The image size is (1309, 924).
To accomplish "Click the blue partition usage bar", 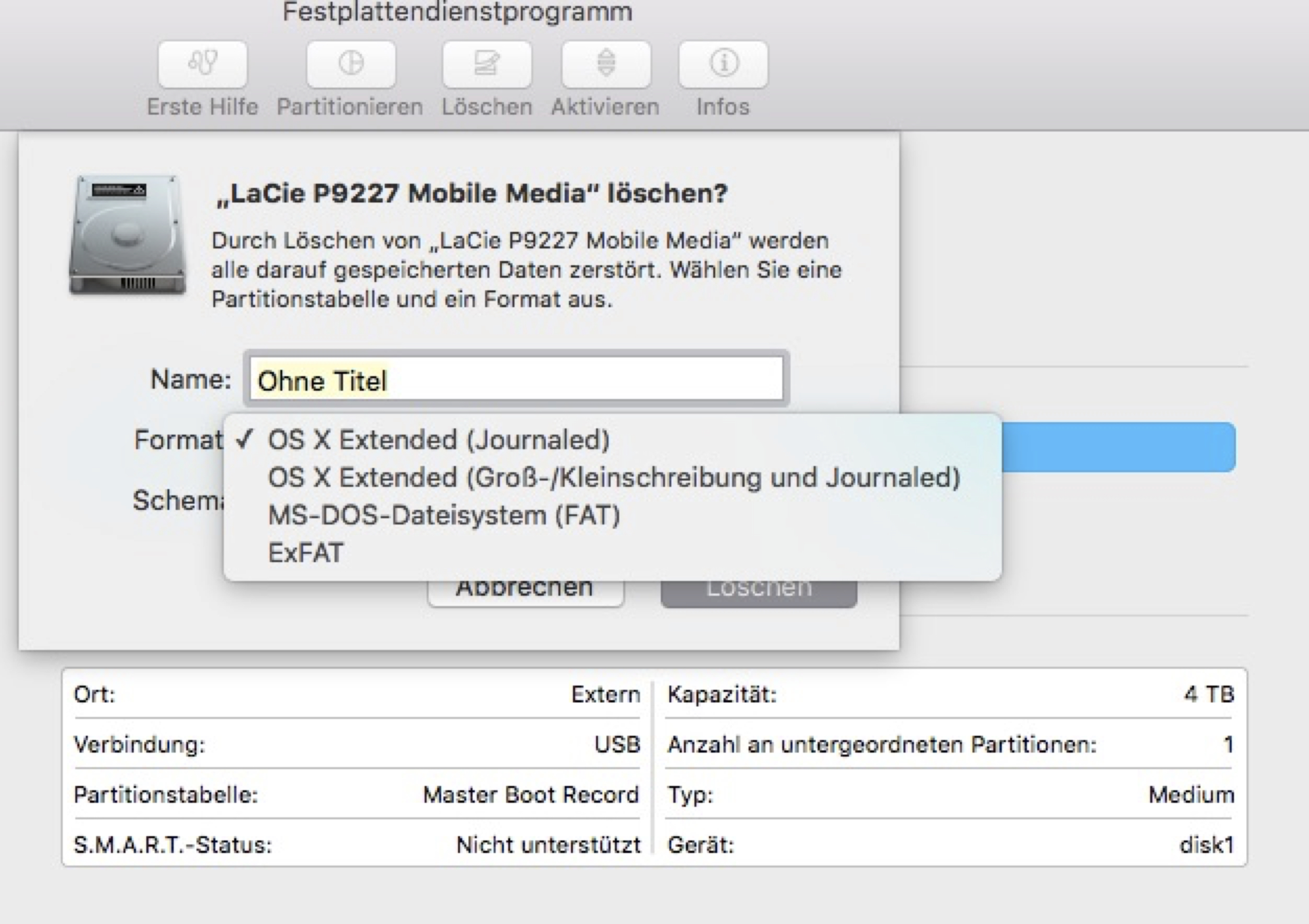I will (1119, 447).
